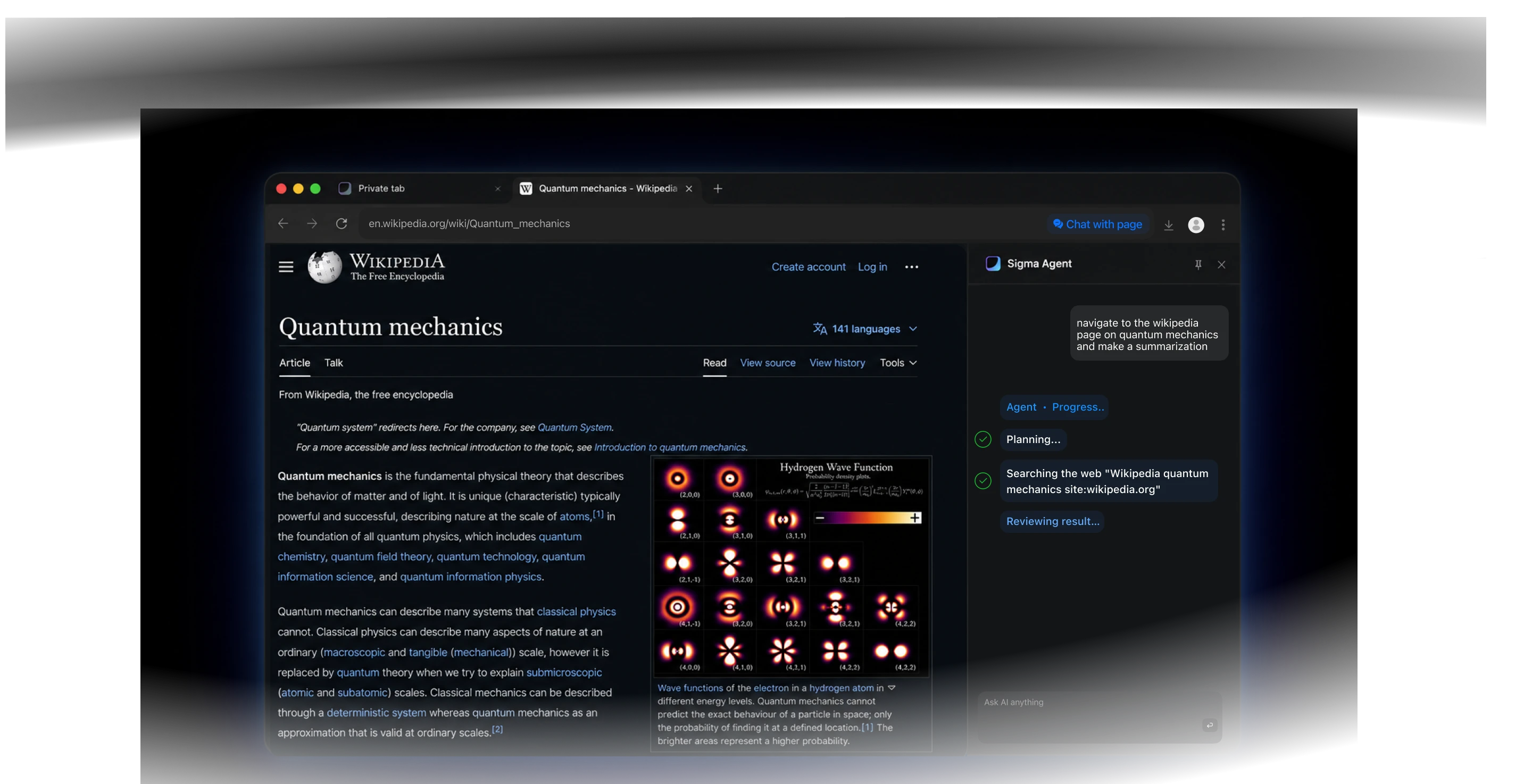
Task: Open the hydrogen atom caption link
Action: point(841,688)
